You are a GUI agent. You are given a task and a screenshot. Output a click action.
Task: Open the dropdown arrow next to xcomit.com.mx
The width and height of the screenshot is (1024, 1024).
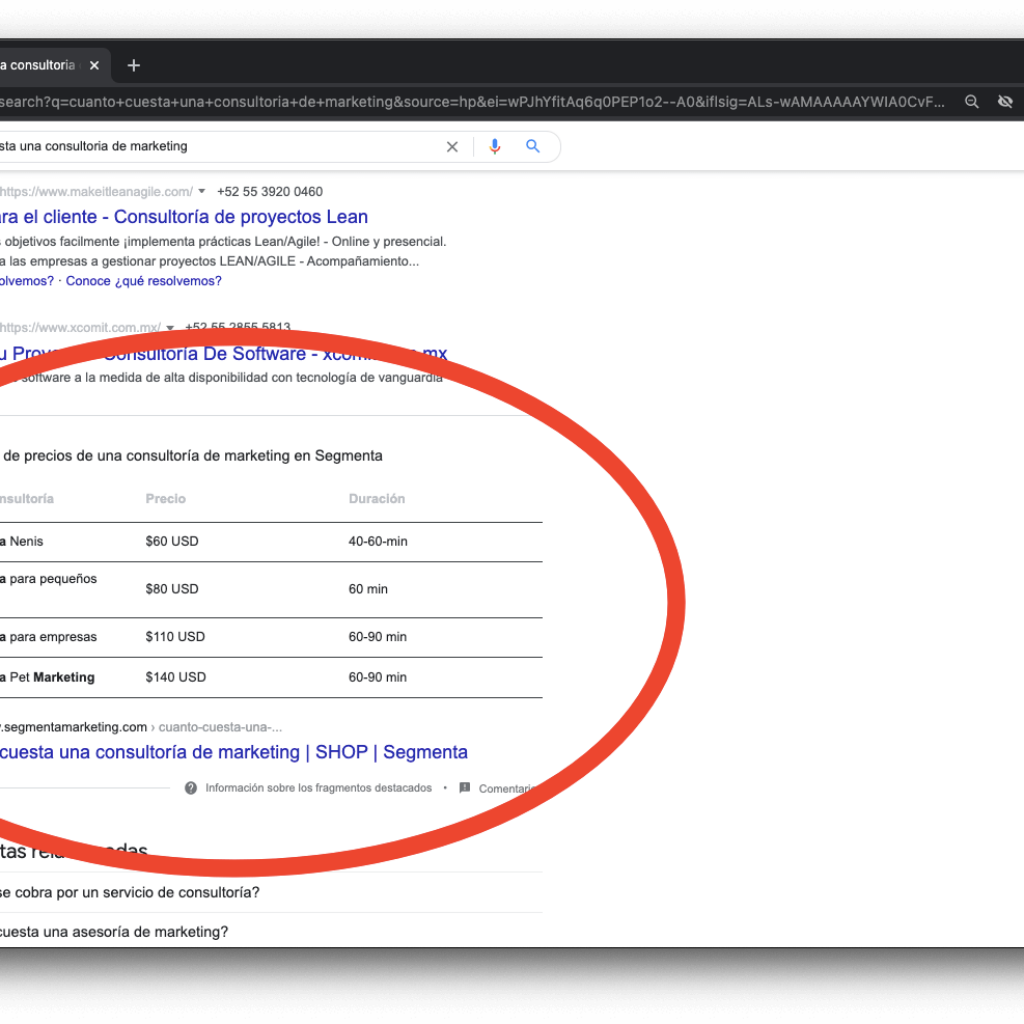[x=170, y=327]
